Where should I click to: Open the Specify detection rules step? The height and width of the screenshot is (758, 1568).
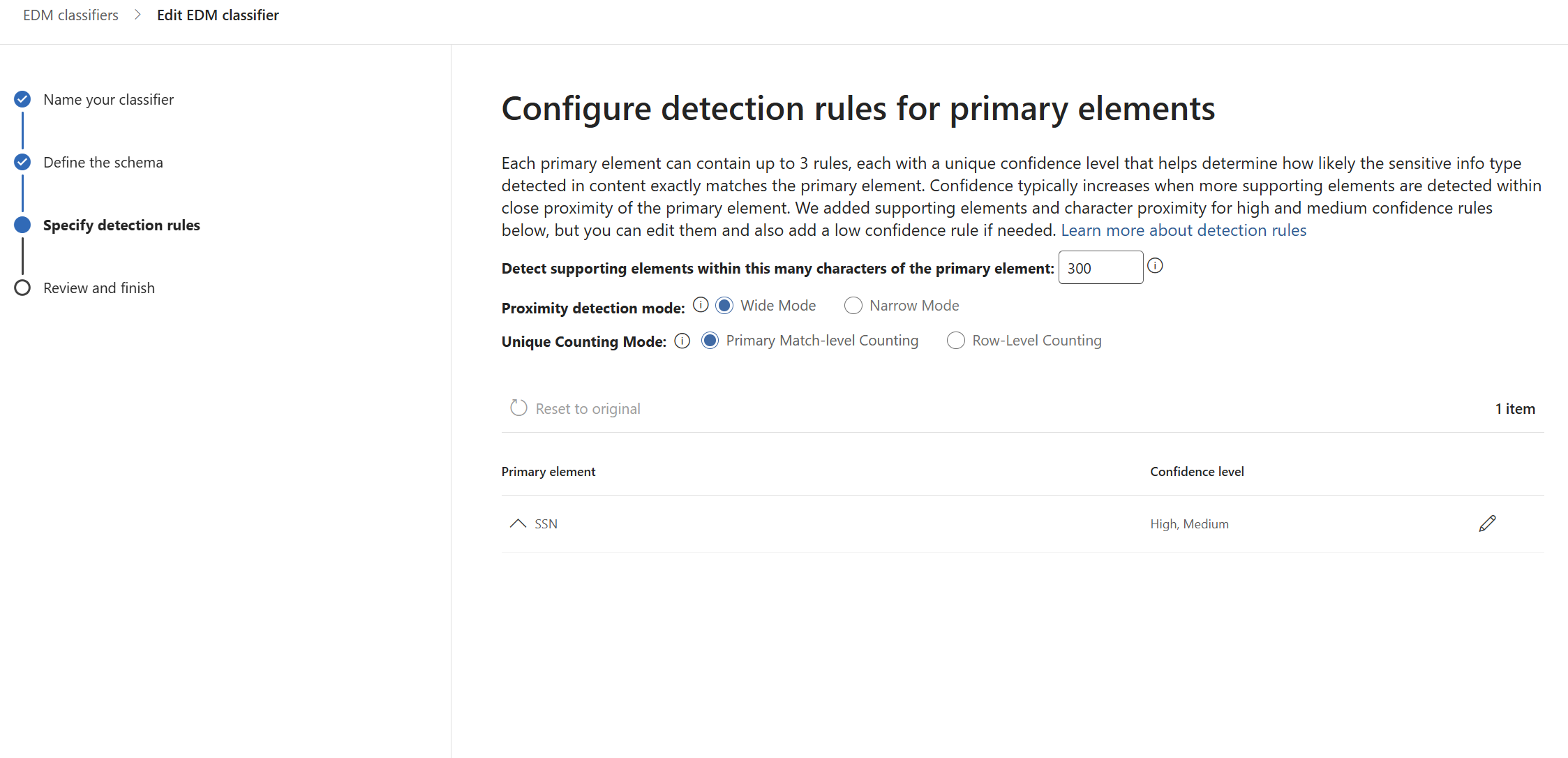coord(121,225)
